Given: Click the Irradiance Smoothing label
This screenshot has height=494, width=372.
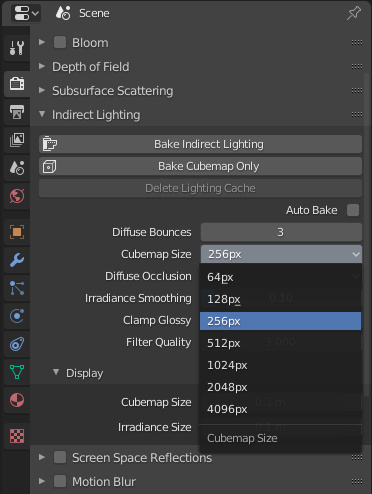Looking at the screenshot, I should click(138, 298).
